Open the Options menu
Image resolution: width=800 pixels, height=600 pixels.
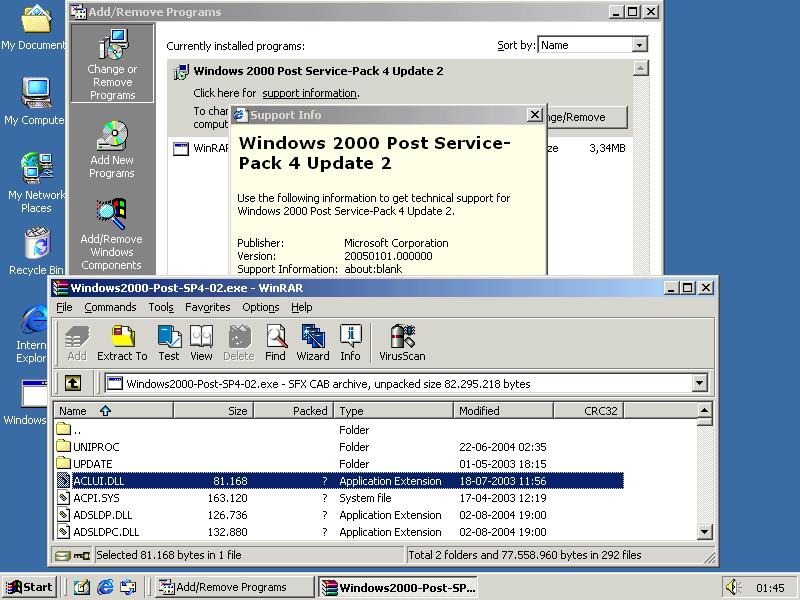tap(261, 307)
